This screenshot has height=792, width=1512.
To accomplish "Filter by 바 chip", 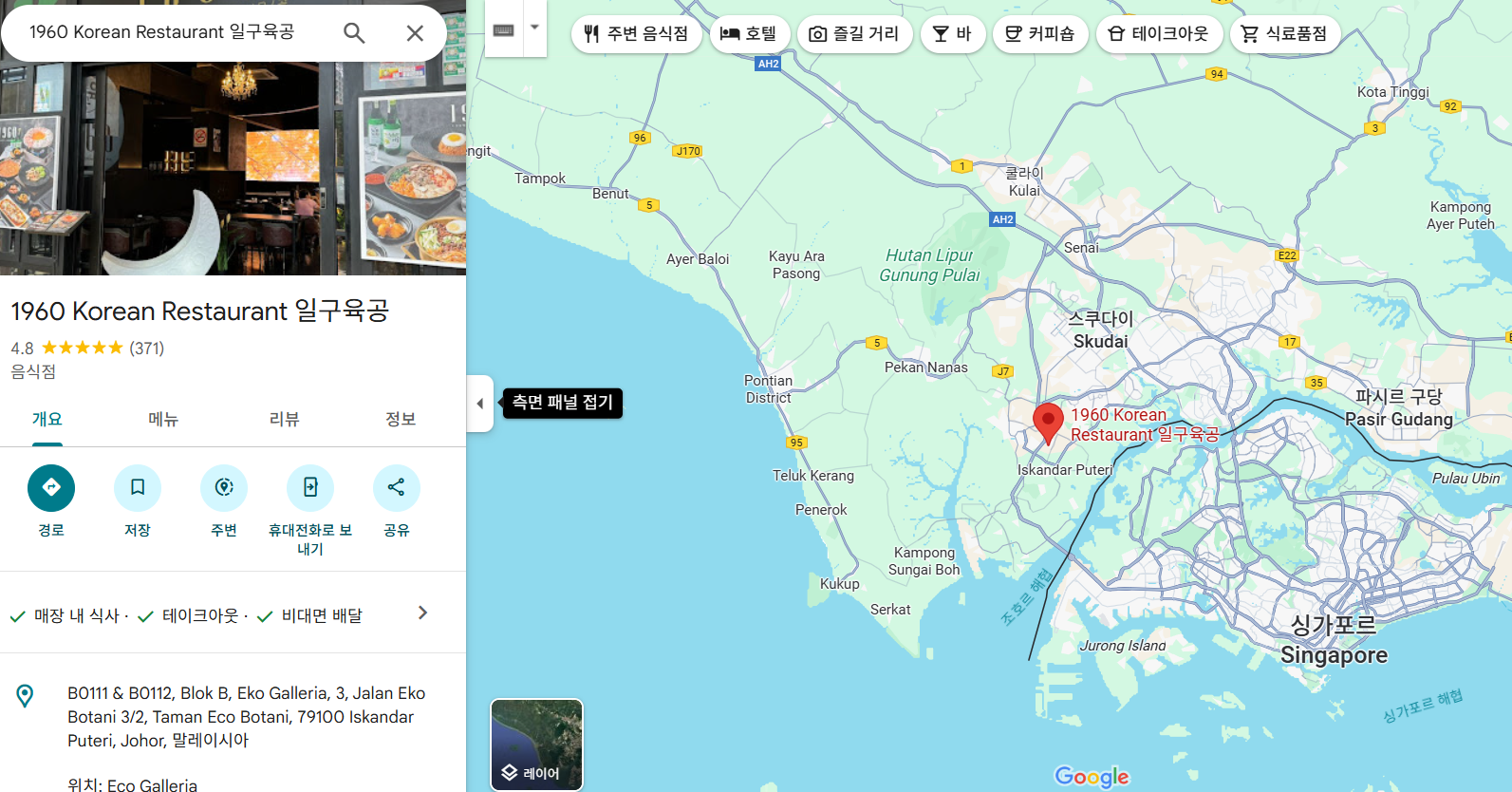I will click(x=953, y=34).
